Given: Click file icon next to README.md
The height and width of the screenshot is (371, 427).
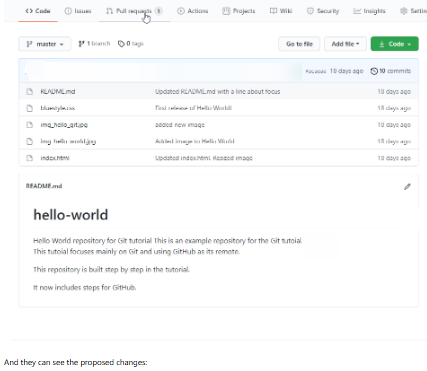Looking at the screenshot, I should 30,91.
